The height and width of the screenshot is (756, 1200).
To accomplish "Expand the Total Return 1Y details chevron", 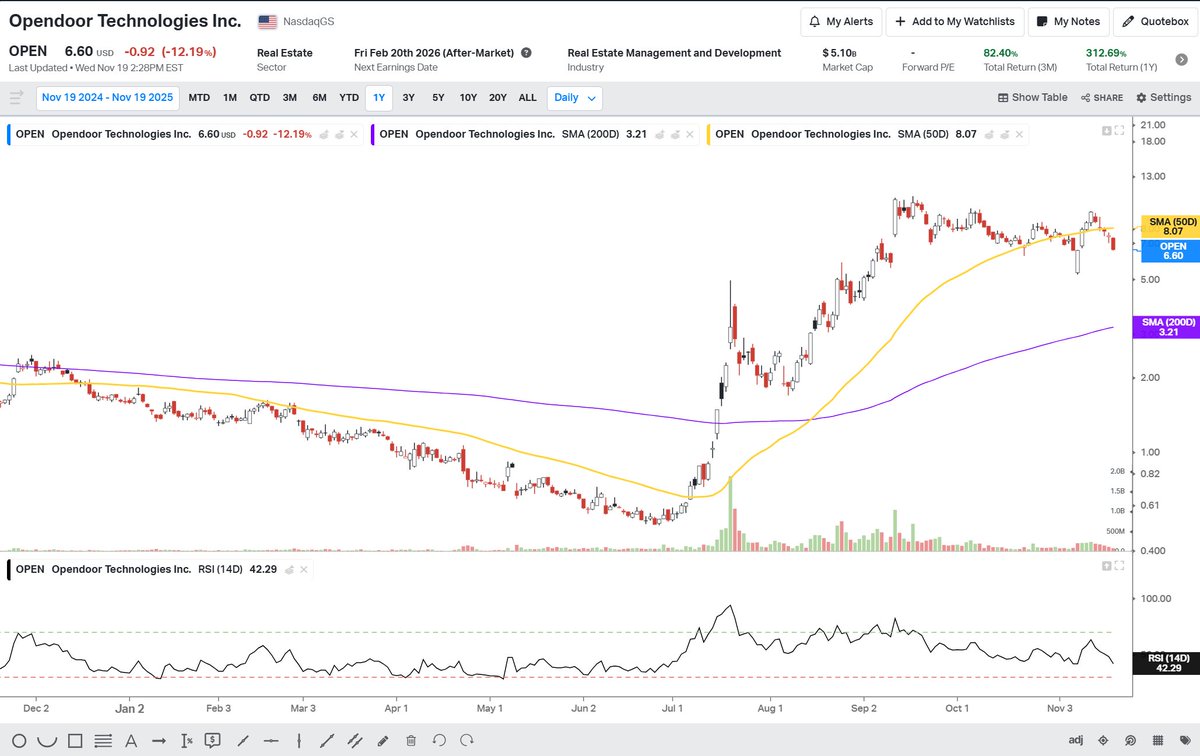I will pyautogui.click(x=1180, y=59).
